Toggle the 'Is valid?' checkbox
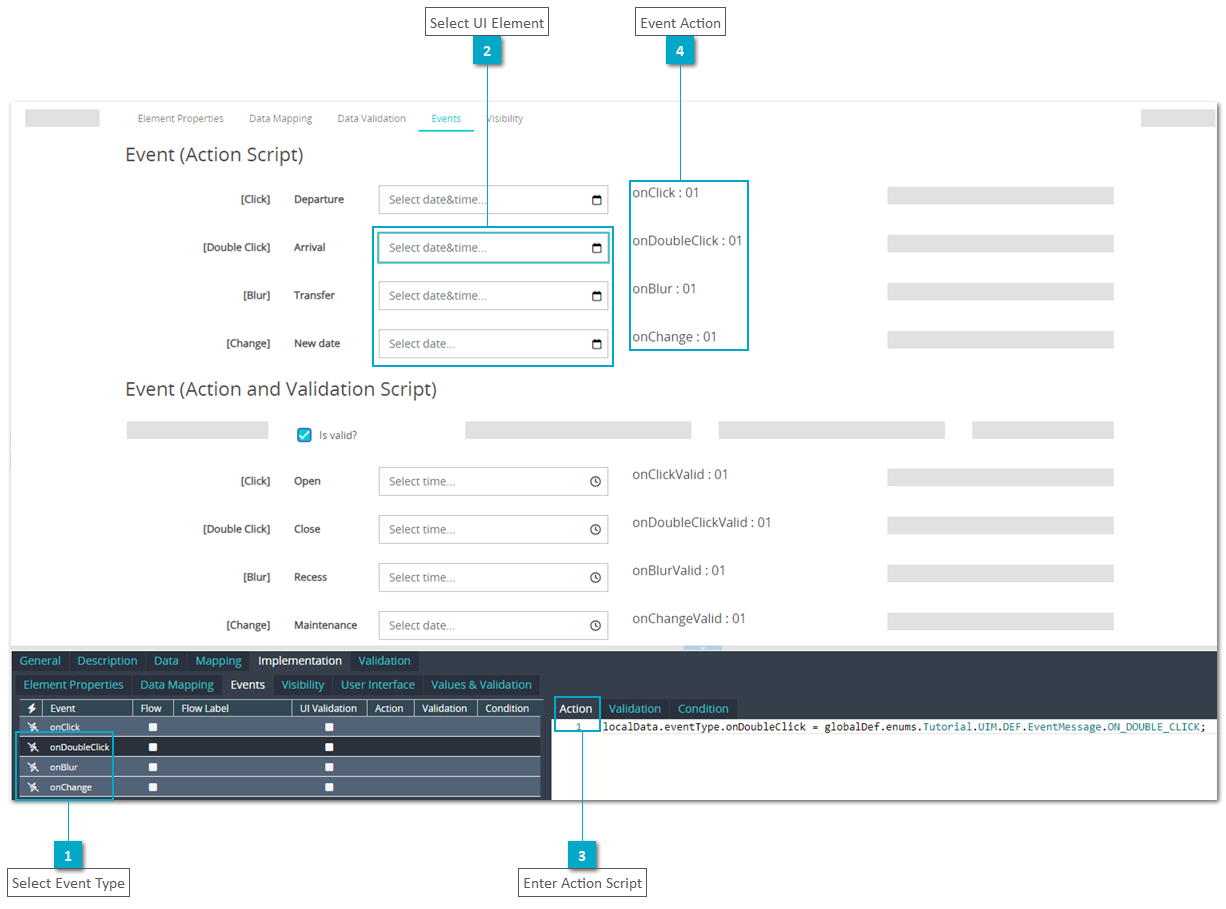 [304, 435]
